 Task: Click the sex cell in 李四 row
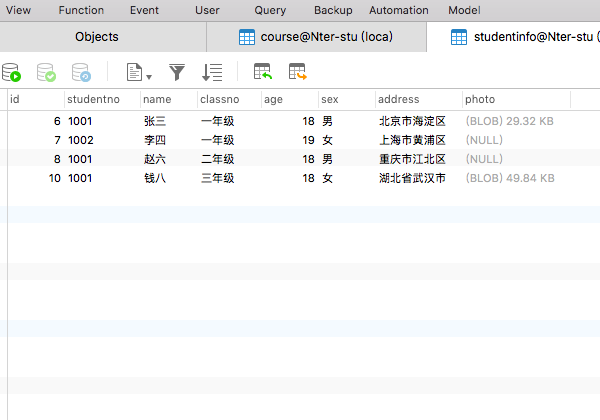click(x=327, y=140)
